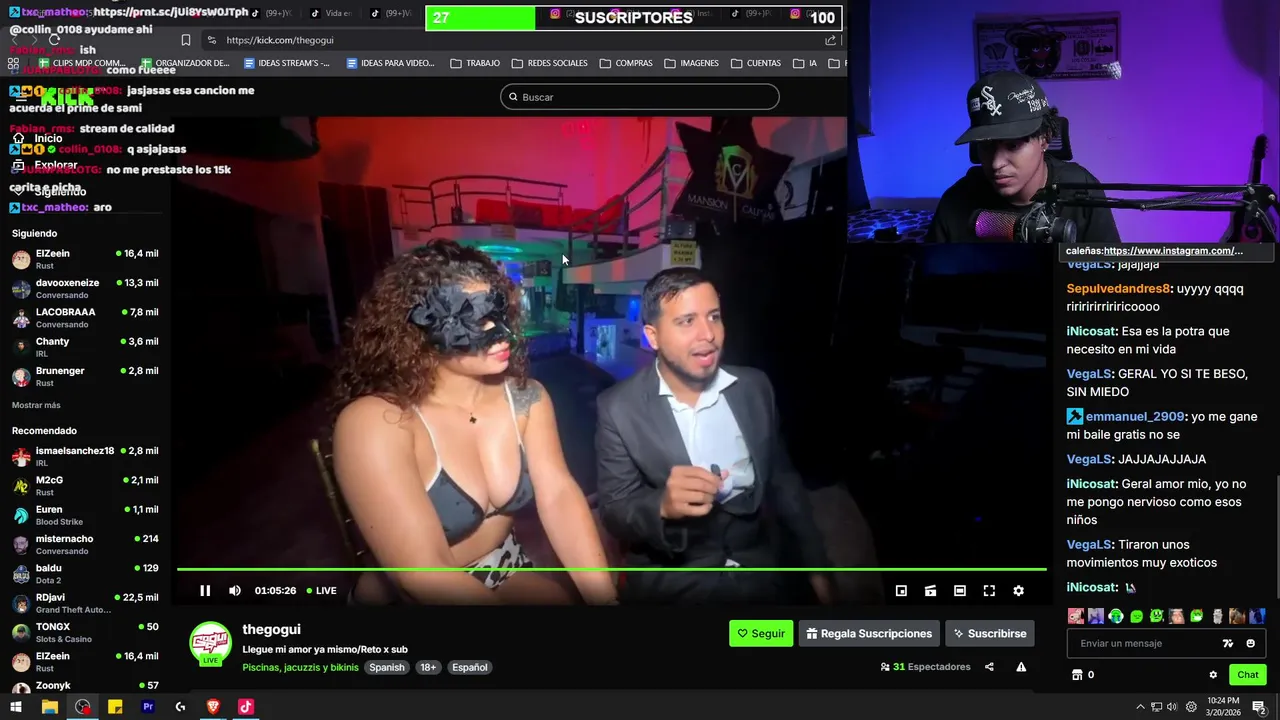Open Adobe Premiere Pro from taskbar
Viewport: 1280px width, 720px height.
click(148, 707)
